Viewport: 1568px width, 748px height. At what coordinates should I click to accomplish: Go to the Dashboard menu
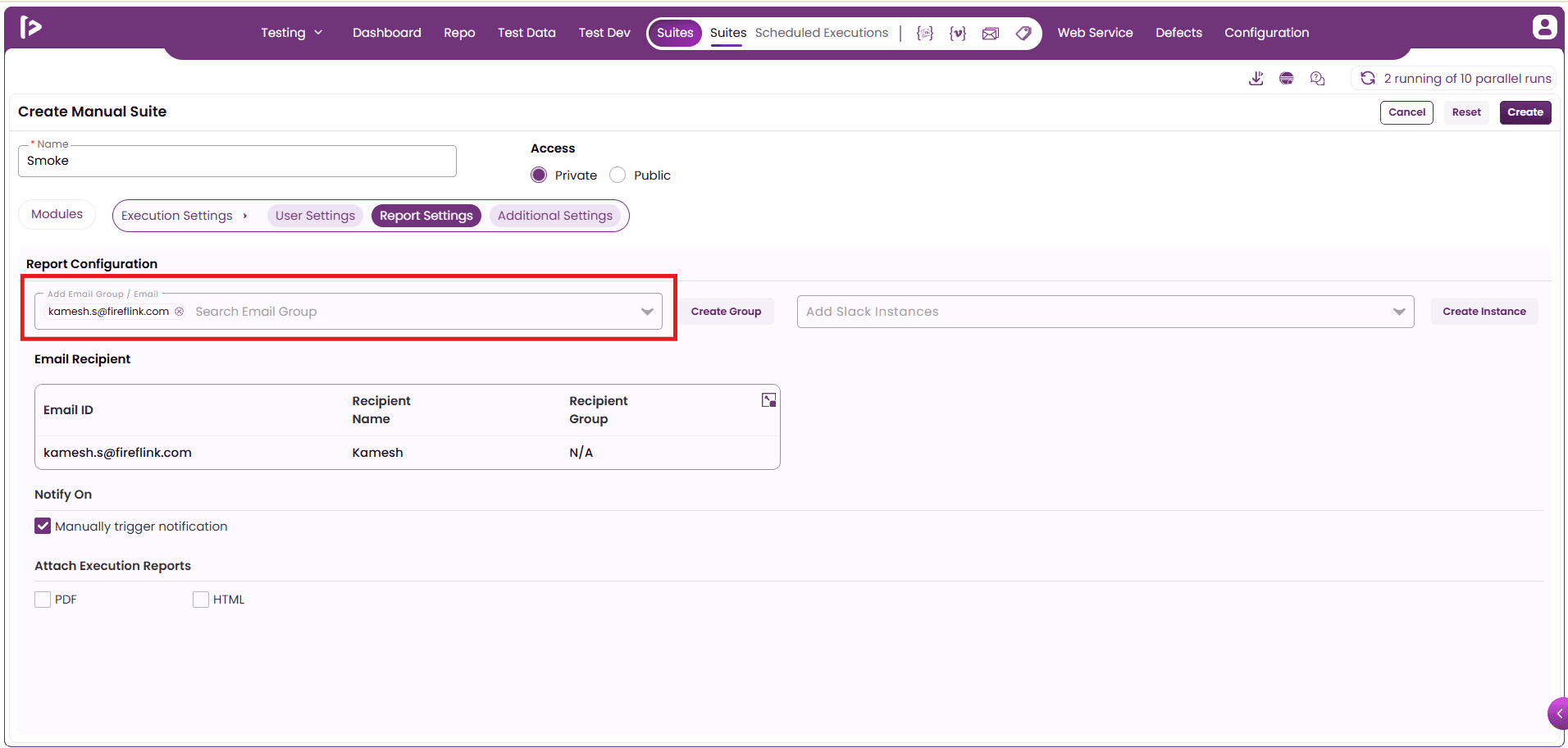point(387,33)
